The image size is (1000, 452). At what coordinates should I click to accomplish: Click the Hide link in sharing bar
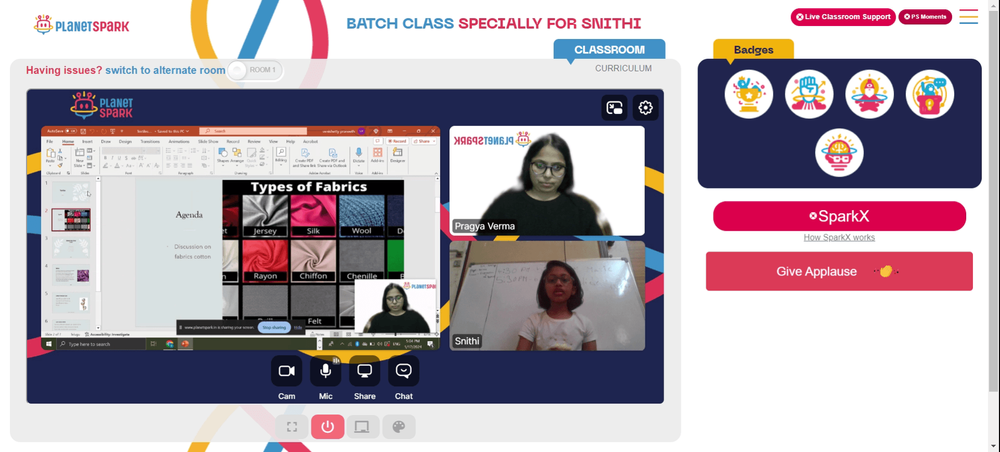(298, 327)
